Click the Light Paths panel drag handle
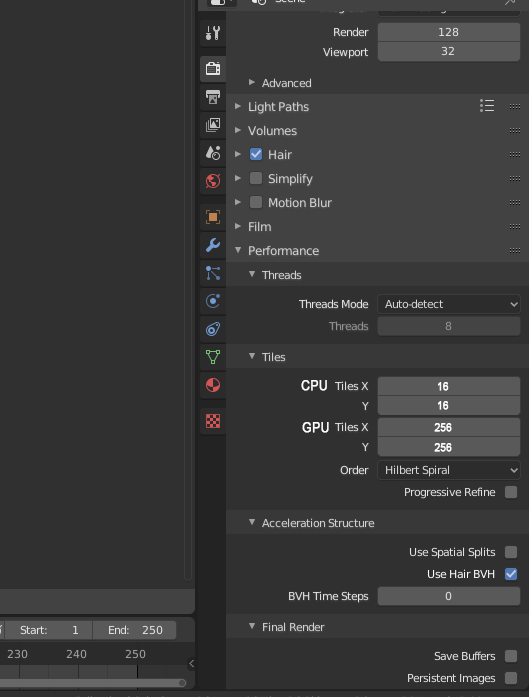Image resolution: width=529 pixels, height=697 pixels. click(x=515, y=106)
